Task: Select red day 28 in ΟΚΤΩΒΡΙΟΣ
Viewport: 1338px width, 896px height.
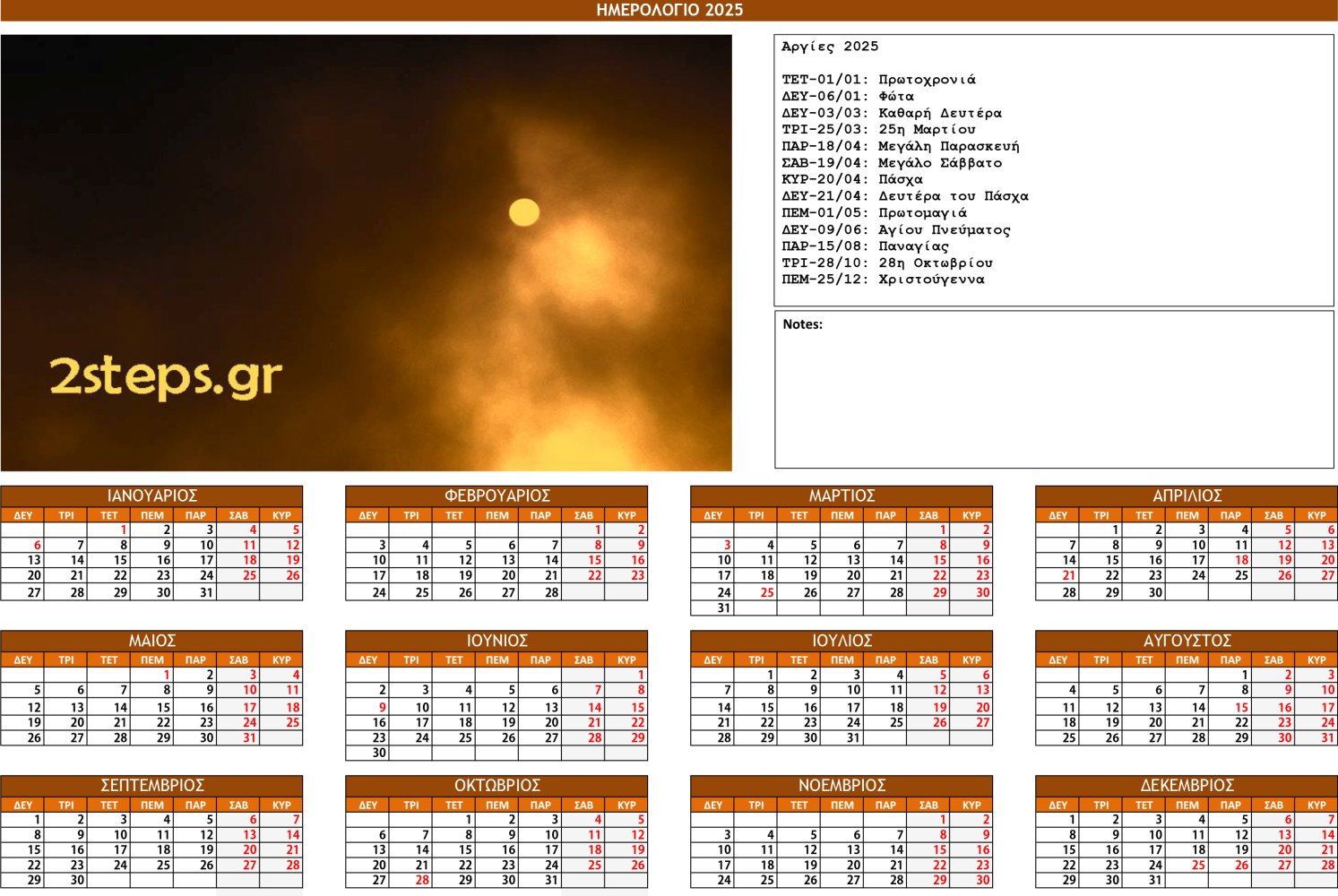Action: click(x=410, y=881)
